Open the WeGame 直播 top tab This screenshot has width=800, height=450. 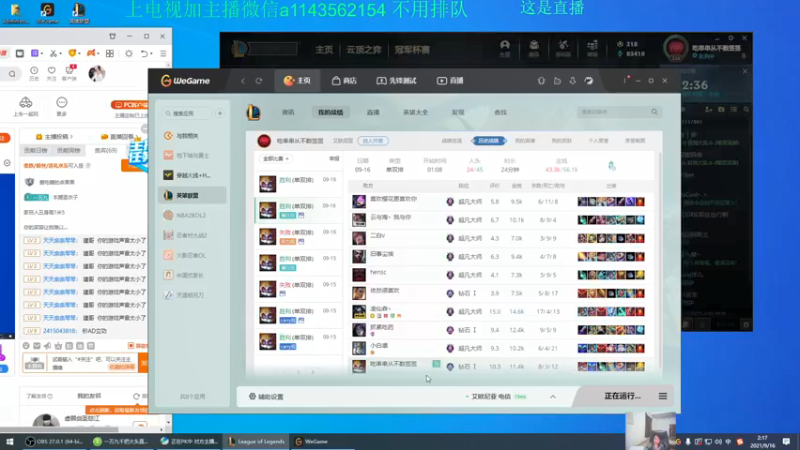click(450, 81)
